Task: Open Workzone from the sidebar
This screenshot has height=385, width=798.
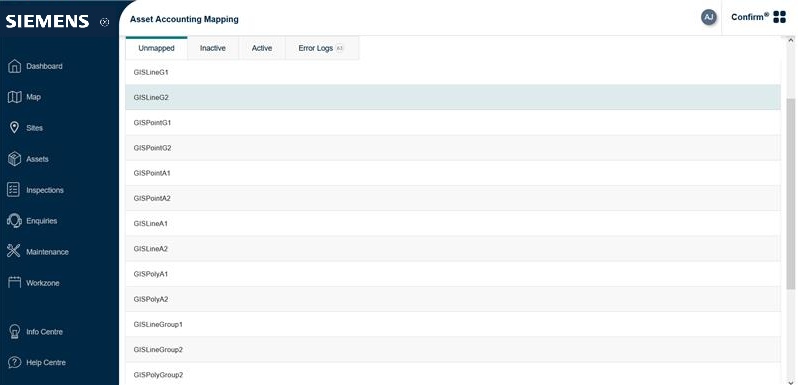Action: 43,283
